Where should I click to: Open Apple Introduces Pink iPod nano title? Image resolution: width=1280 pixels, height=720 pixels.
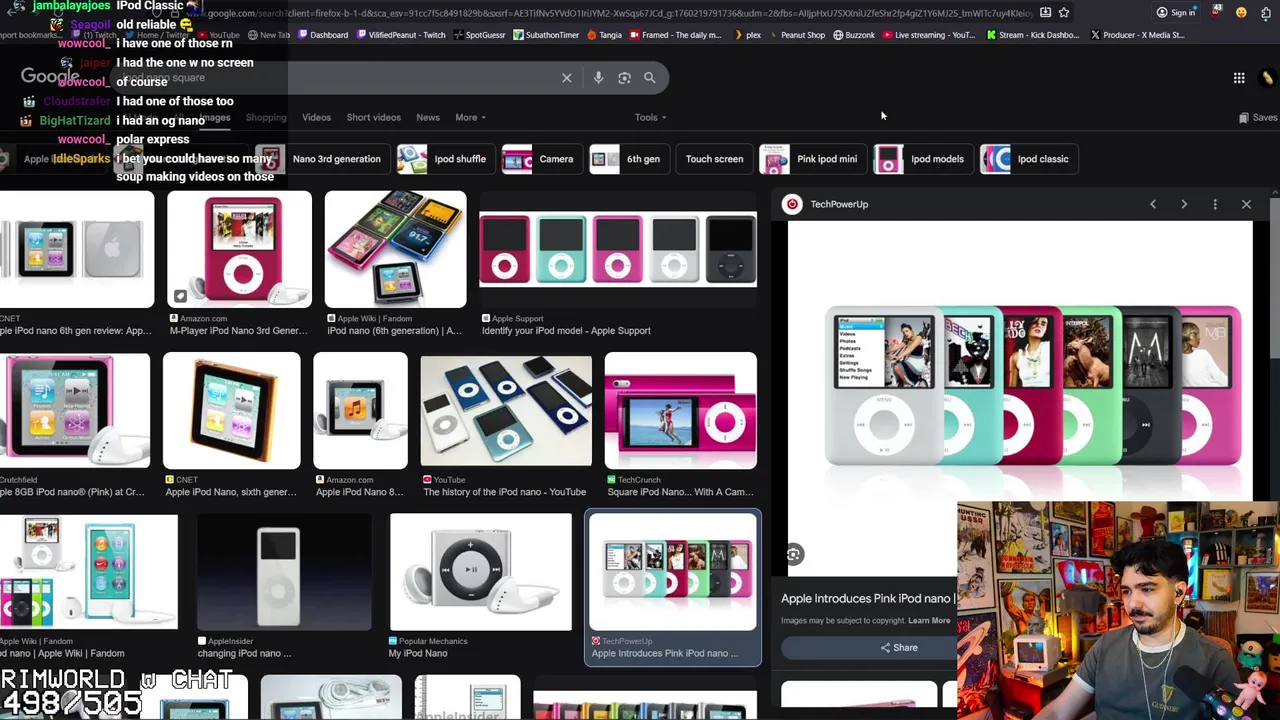click(866, 598)
